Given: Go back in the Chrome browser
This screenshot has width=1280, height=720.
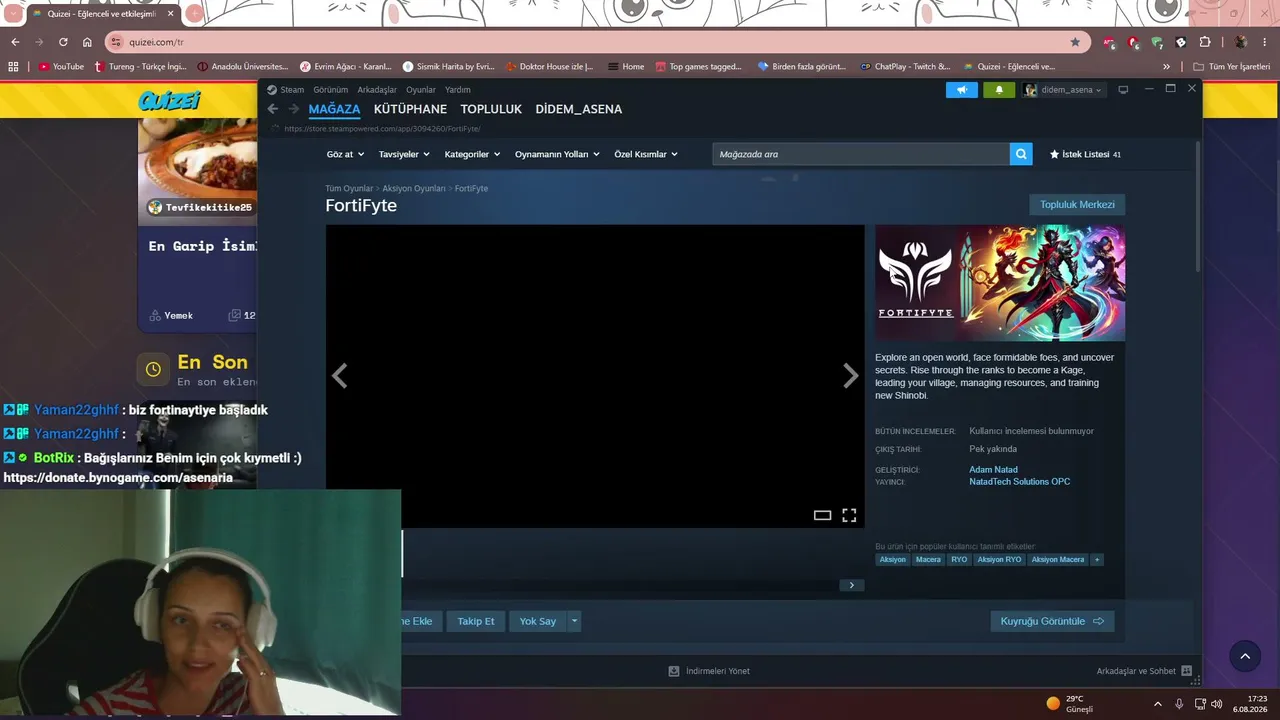Looking at the screenshot, I should coord(15,42).
